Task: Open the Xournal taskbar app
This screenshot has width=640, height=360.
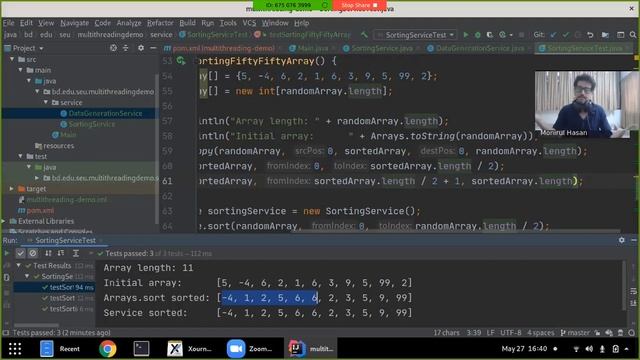Action: tap(189, 349)
